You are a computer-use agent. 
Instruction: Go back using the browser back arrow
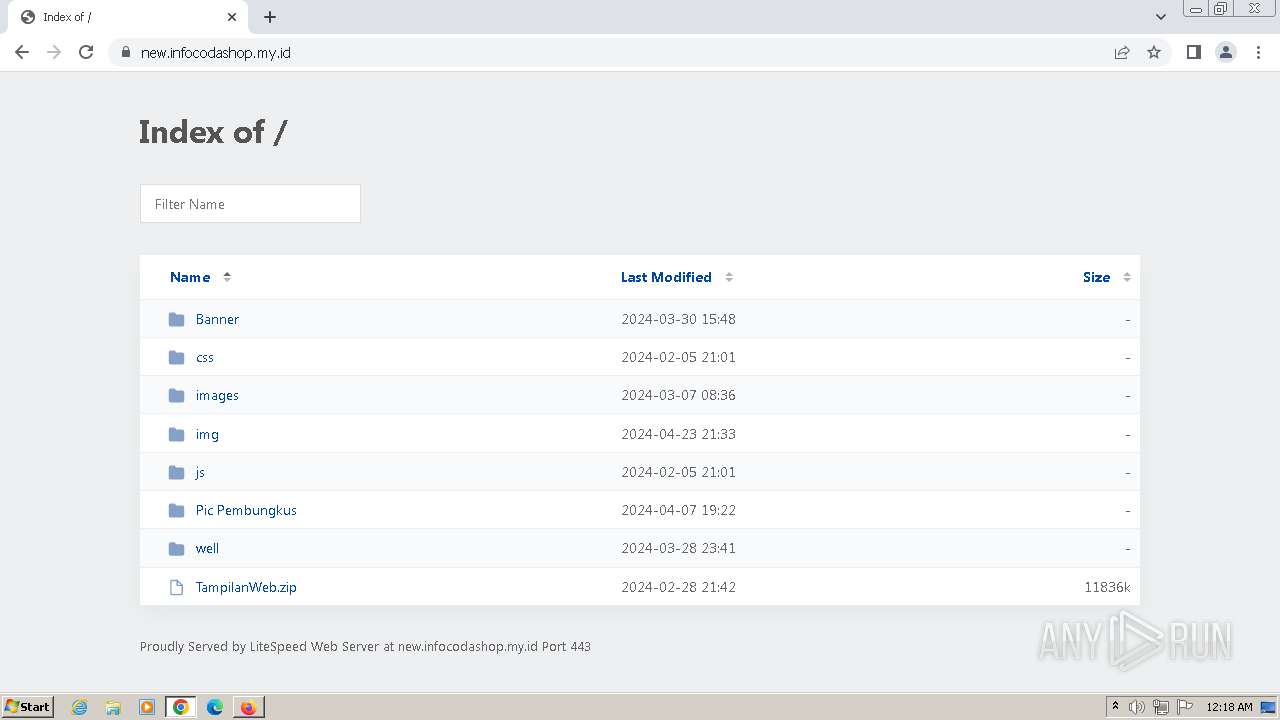[22, 52]
